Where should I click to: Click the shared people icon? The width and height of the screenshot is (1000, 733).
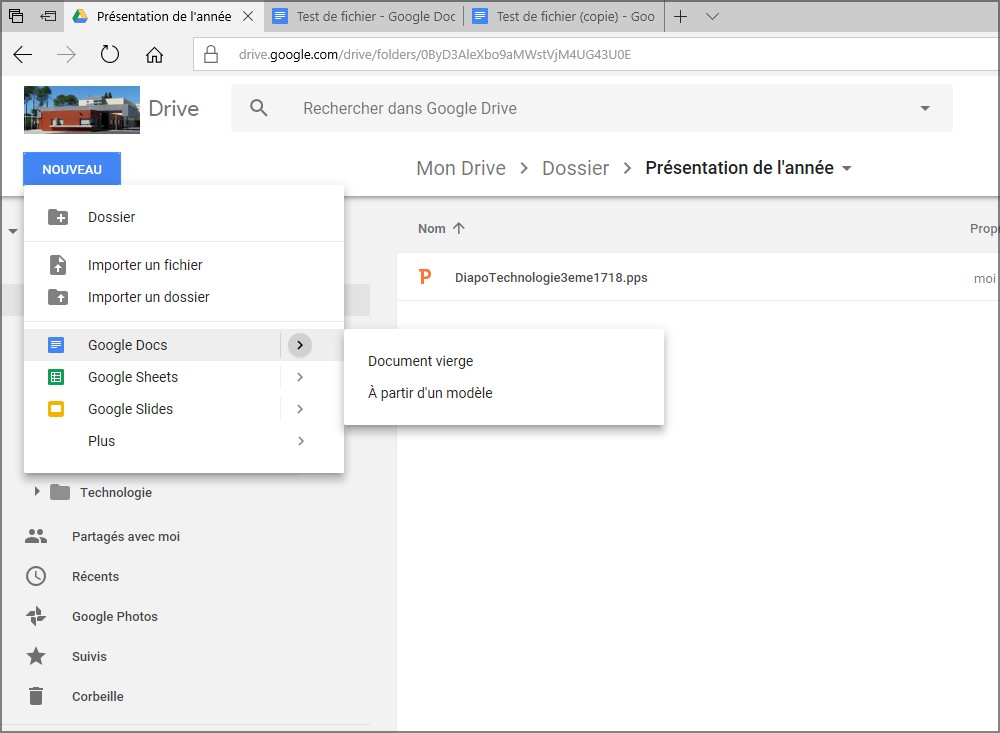point(36,536)
